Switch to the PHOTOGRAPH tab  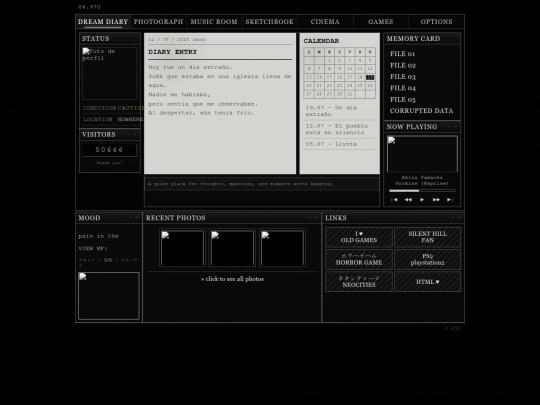158,22
